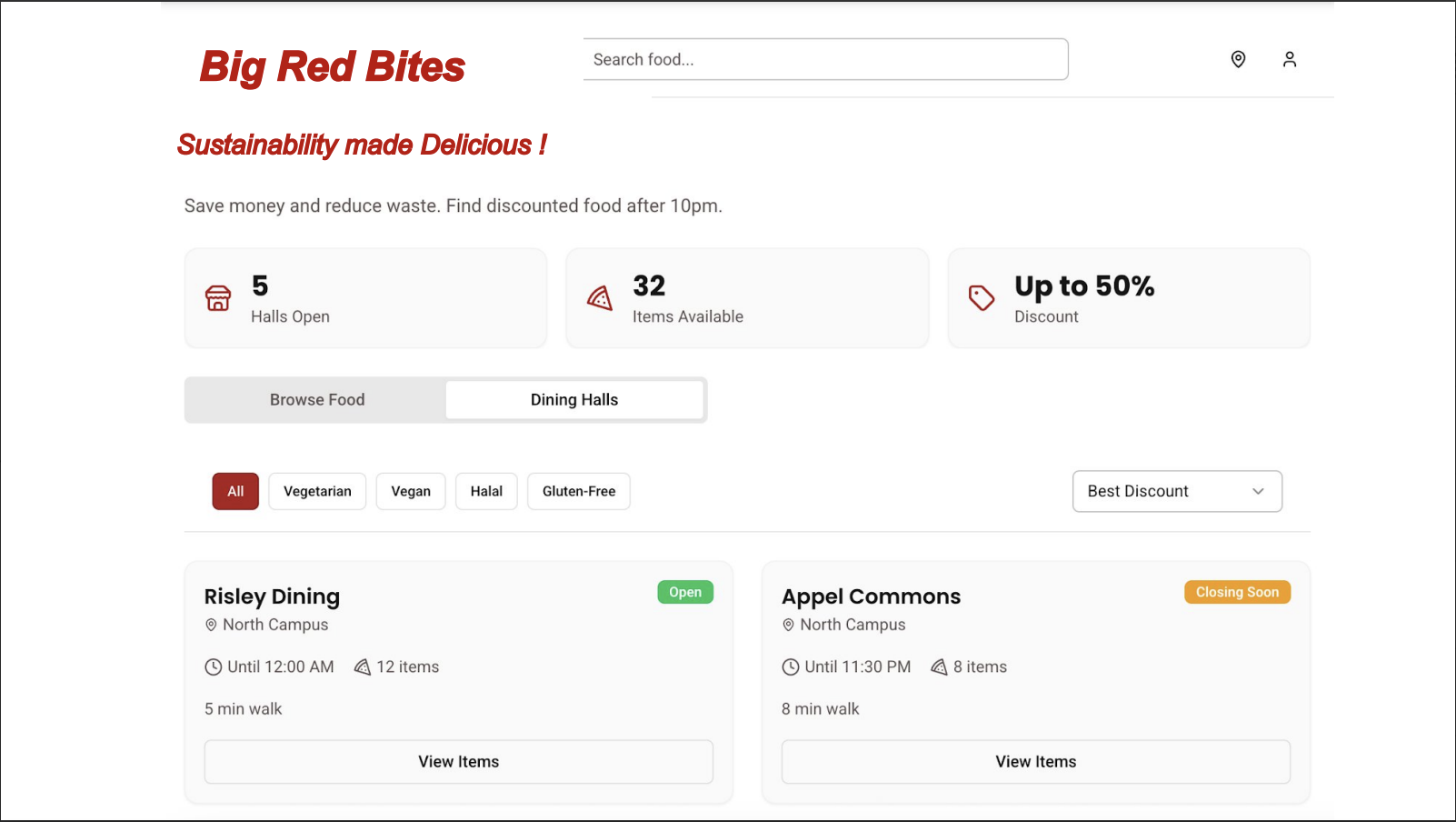Expand the Best Discount sort dropdown
This screenshot has height=822, width=1456.
click(x=1177, y=492)
